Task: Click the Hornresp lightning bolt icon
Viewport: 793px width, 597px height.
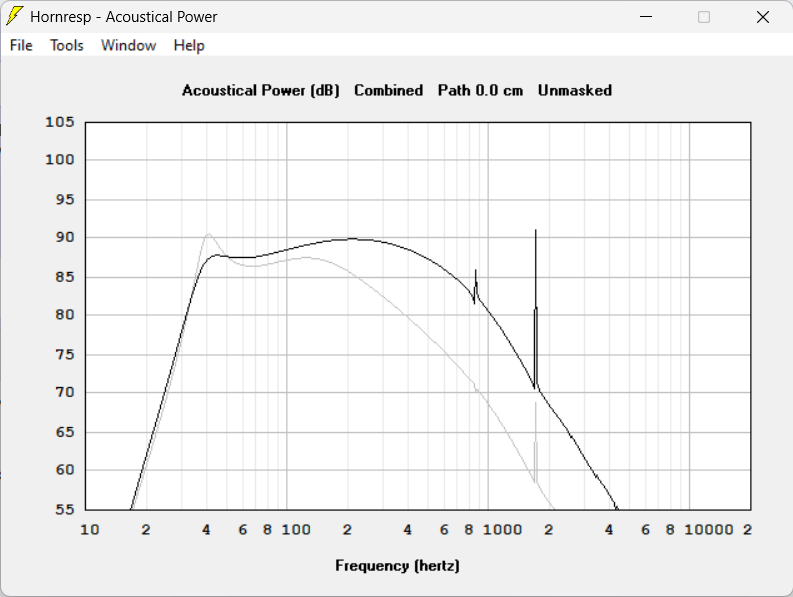Action: [x=14, y=16]
